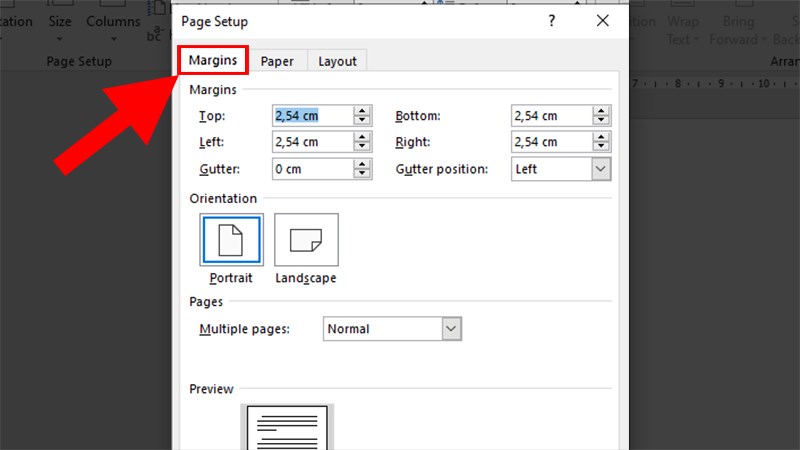Decrease the Right margin value
The width and height of the screenshot is (800, 450).
click(601, 147)
